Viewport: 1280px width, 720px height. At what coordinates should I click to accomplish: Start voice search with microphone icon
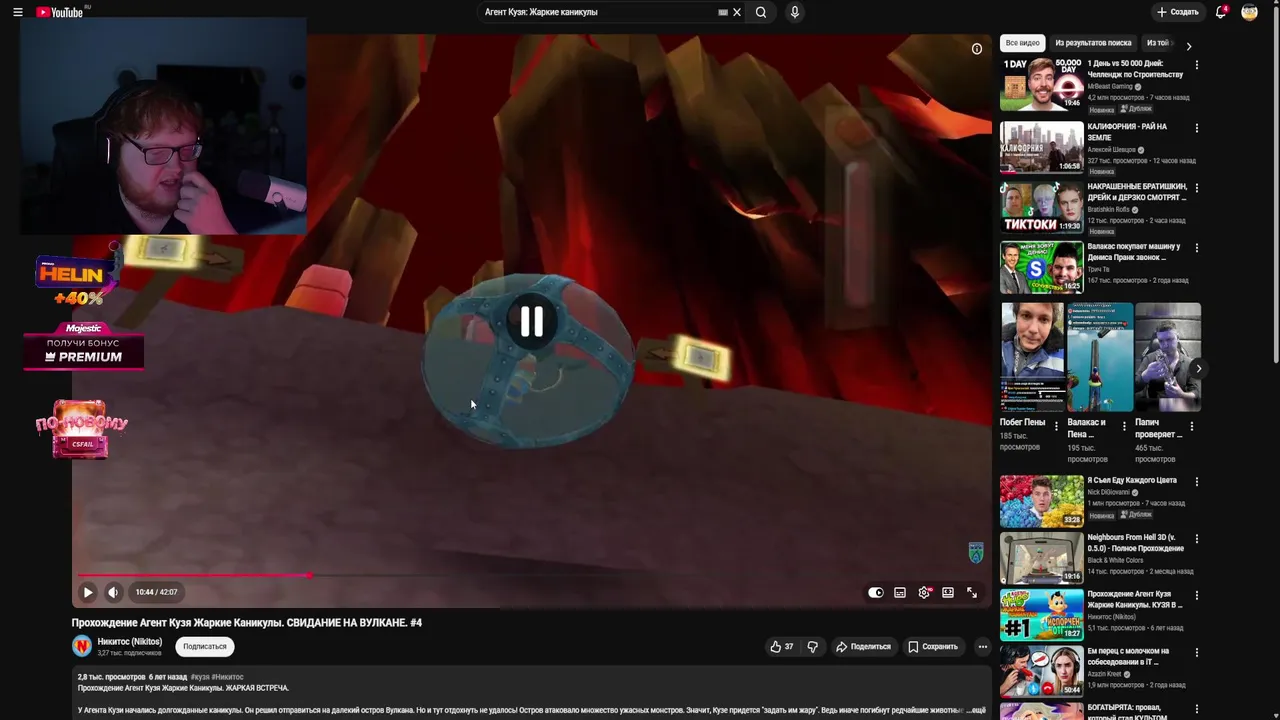(795, 12)
